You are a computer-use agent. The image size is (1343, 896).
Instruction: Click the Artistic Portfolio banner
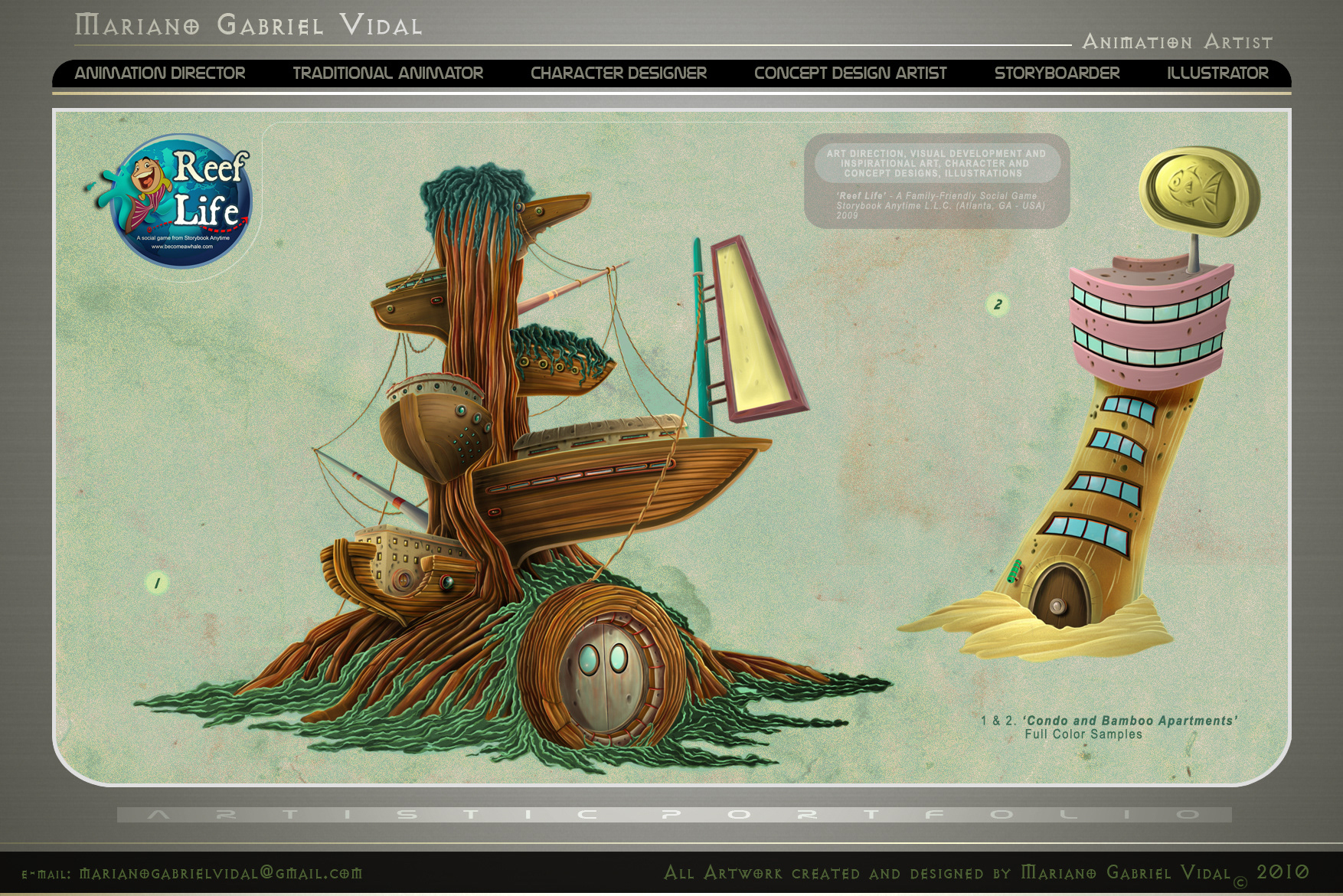674,815
